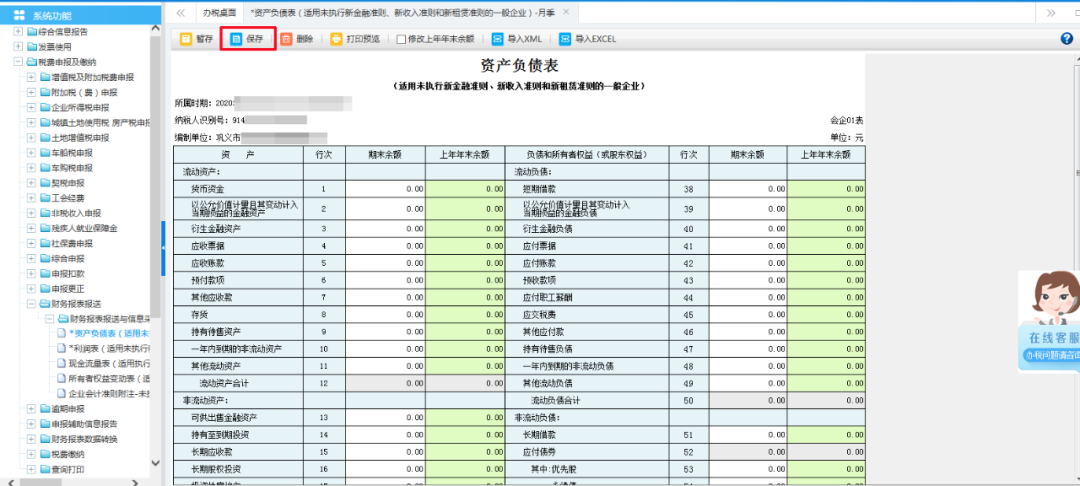
Task: Expand 附加税（费）申报 node
Action: click(31, 92)
